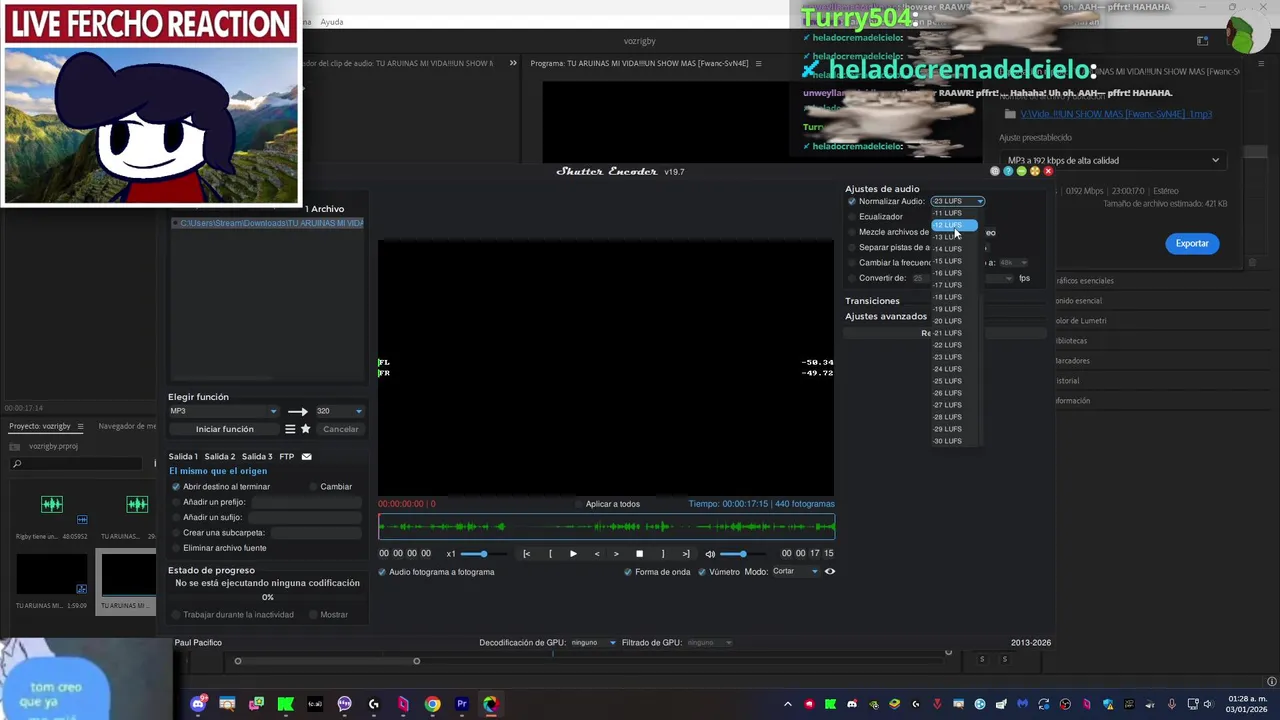Stop playback with the square stop button

tap(639, 554)
